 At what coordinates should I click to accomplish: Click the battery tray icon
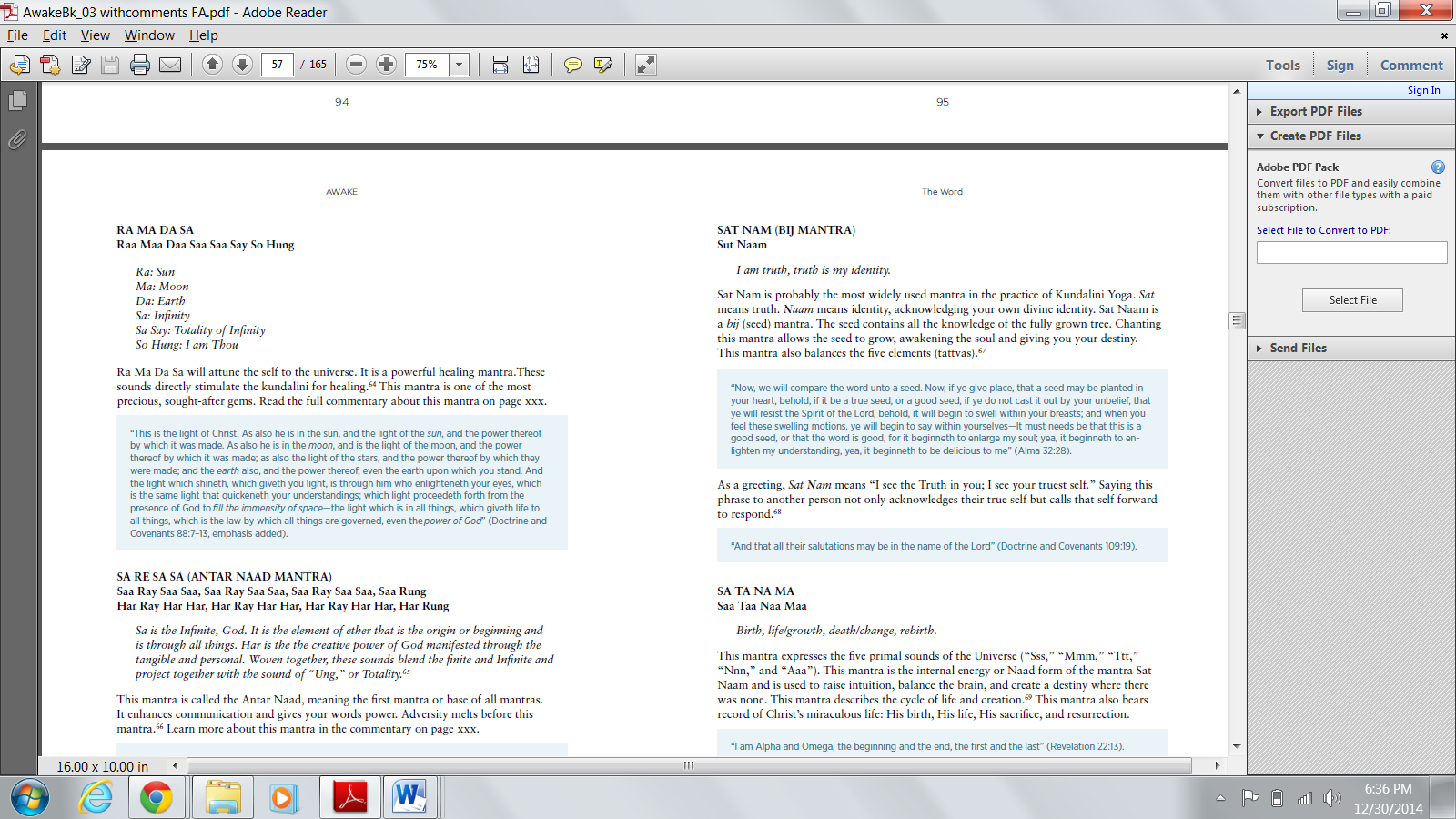[x=1277, y=798]
